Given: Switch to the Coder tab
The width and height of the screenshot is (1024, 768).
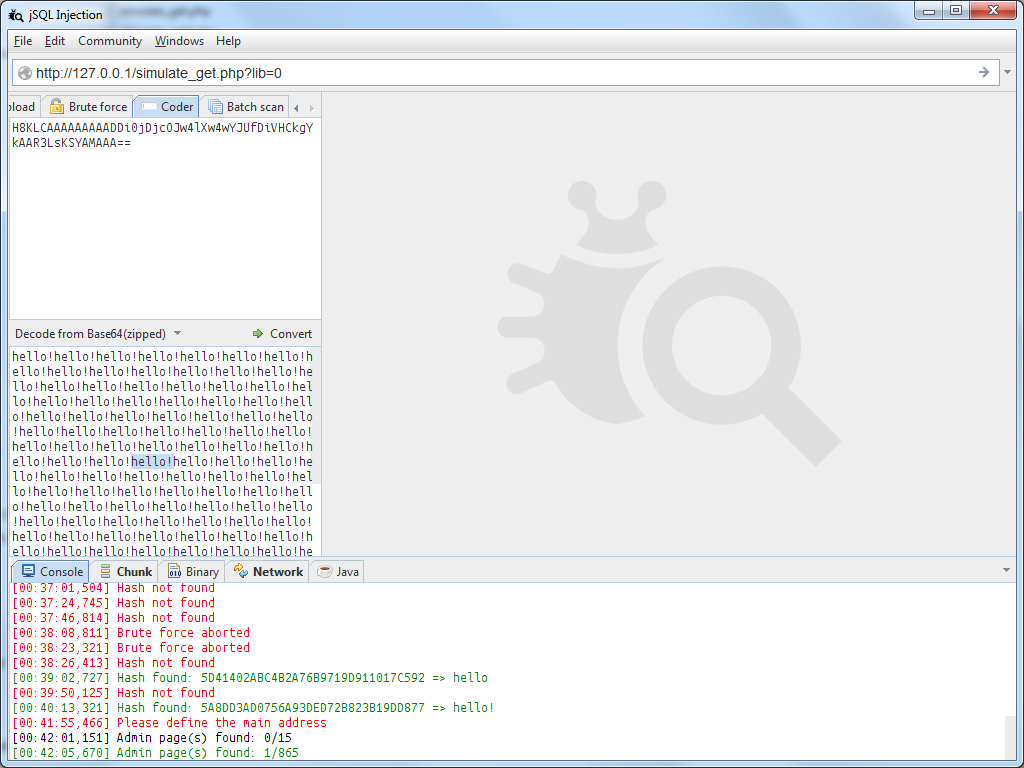Looking at the screenshot, I should pos(167,106).
